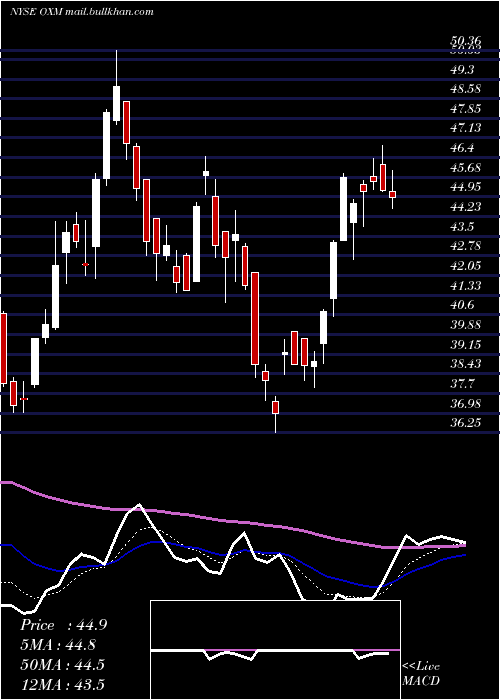Click the 43.5 price axis label
Viewport: 500px width, 700px height.
click(462, 226)
